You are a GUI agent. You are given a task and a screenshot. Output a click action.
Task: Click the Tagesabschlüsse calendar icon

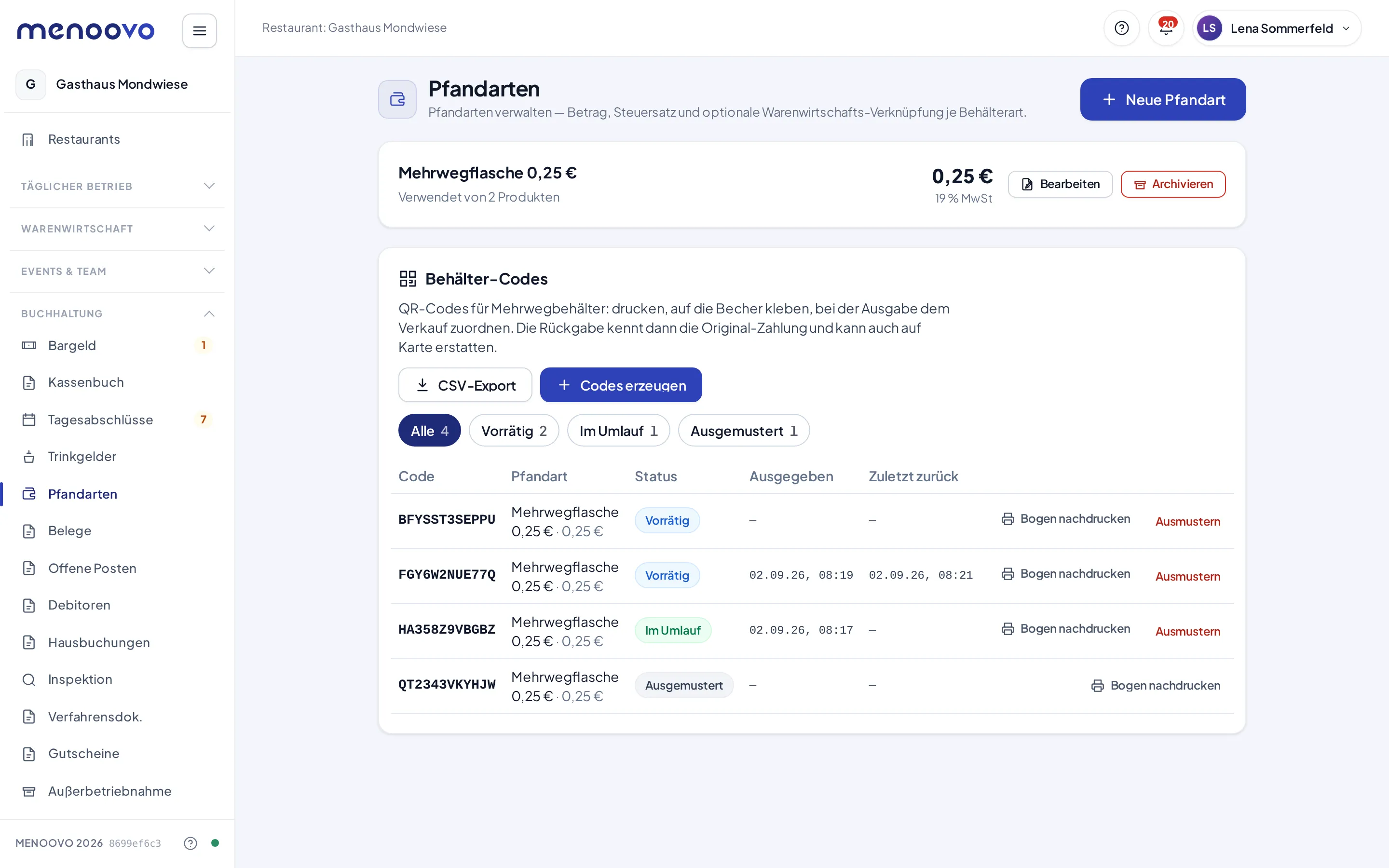29,420
